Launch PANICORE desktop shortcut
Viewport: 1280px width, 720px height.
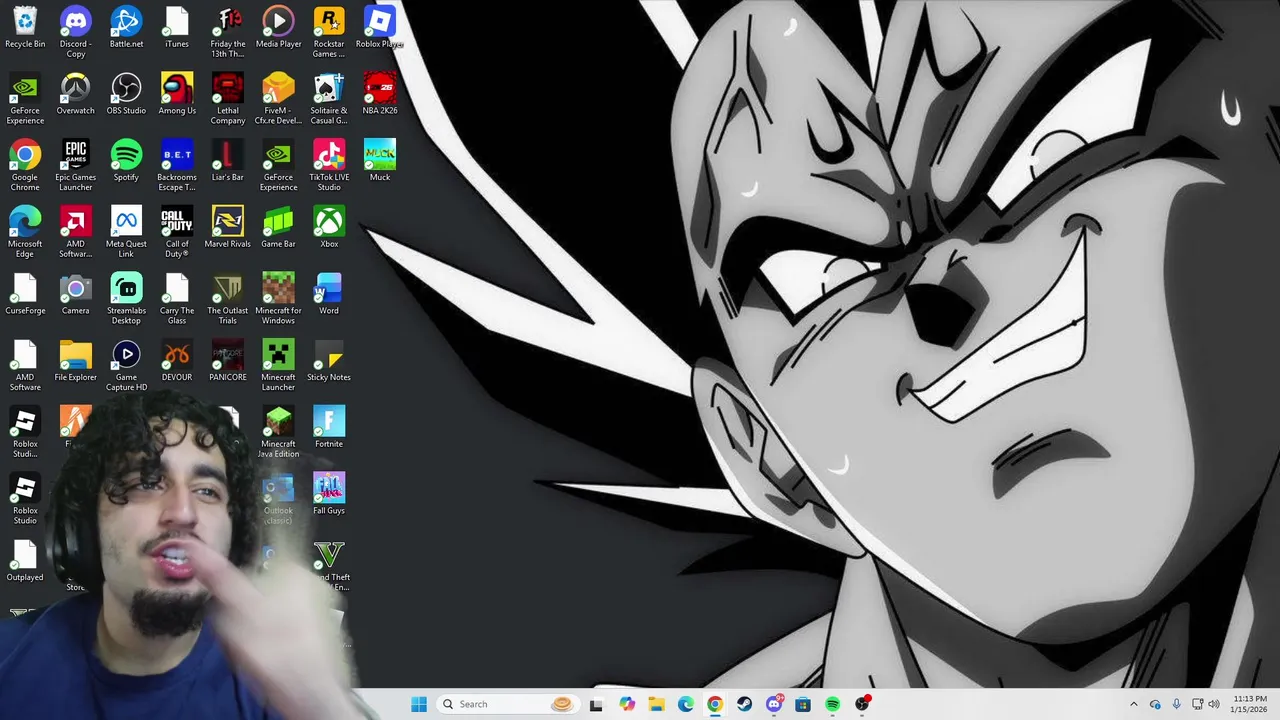pyautogui.click(x=228, y=362)
